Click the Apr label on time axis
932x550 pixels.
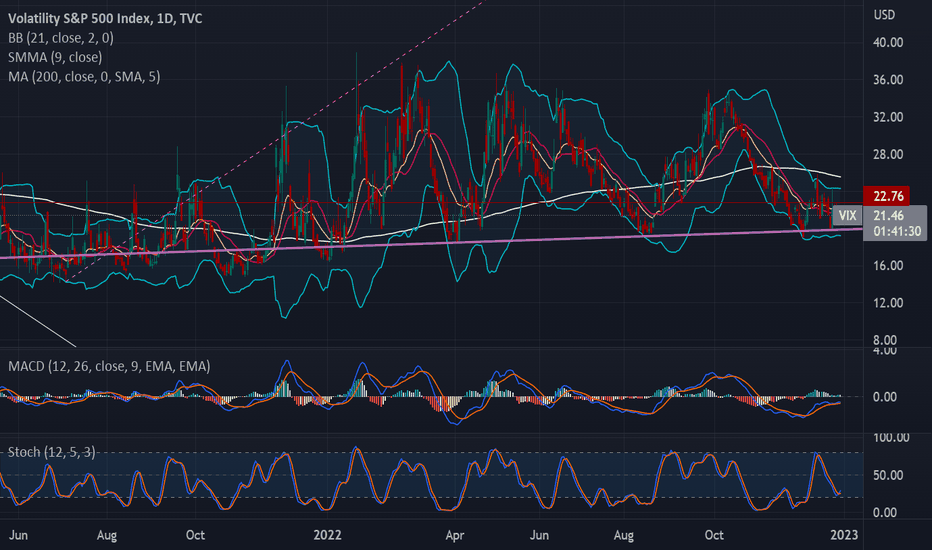[x=455, y=535]
